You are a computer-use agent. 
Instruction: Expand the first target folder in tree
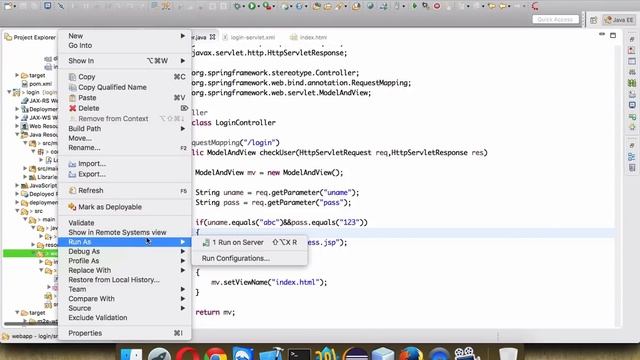click(x=17, y=75)
